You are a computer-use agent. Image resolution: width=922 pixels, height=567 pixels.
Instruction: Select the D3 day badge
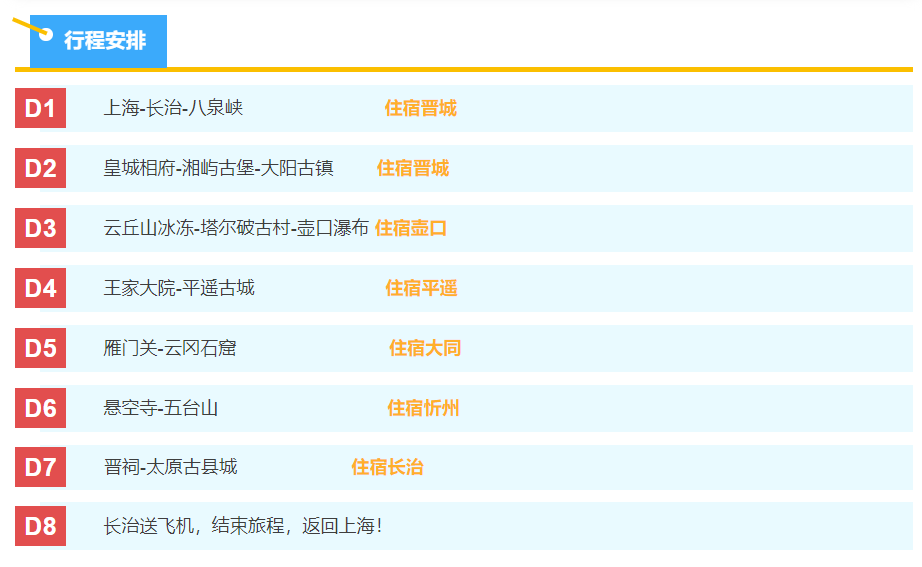coord(41,228)
